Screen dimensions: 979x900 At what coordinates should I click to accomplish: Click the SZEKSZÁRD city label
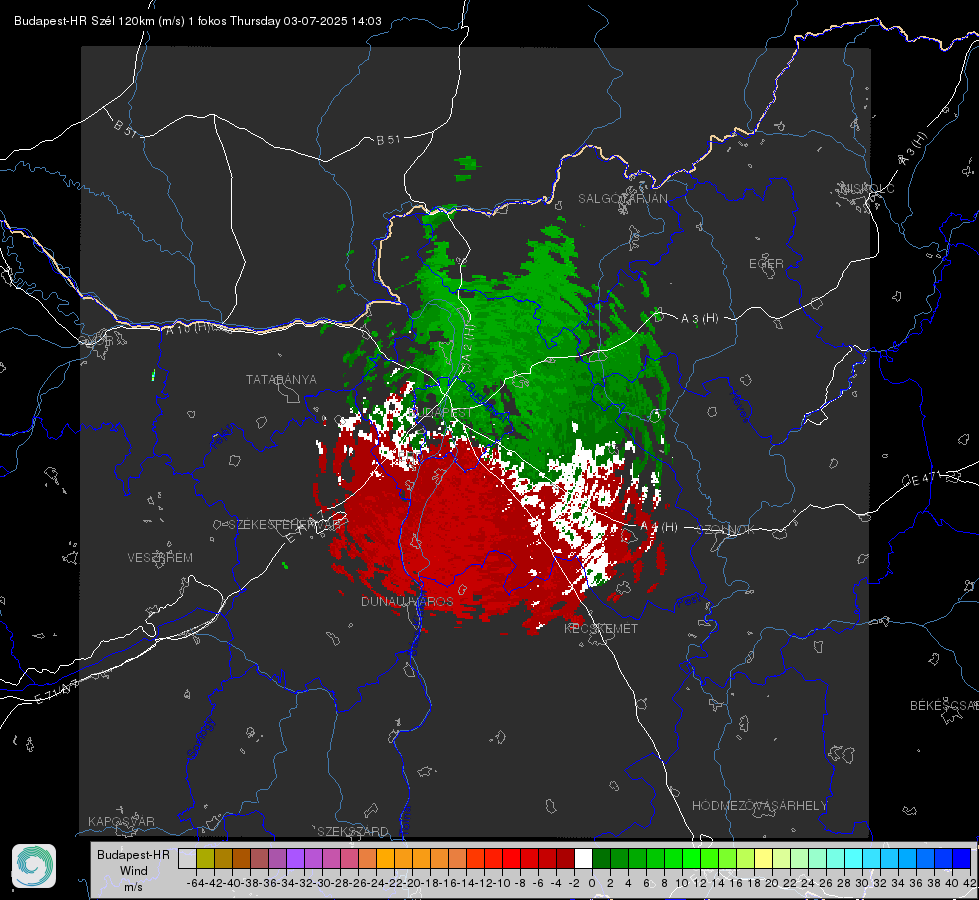[353, 831]
